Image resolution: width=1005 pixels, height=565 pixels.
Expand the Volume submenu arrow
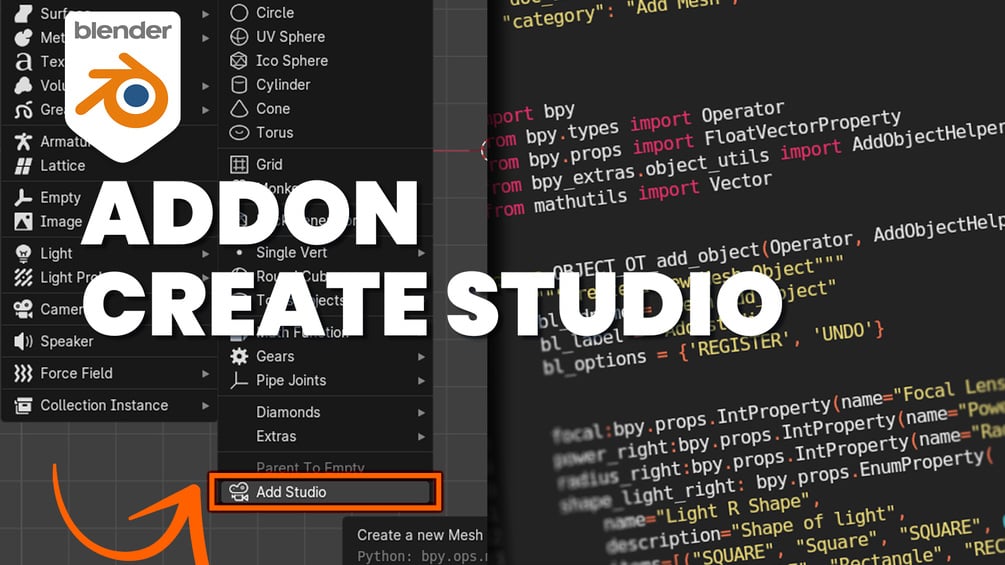click(205, 86)
